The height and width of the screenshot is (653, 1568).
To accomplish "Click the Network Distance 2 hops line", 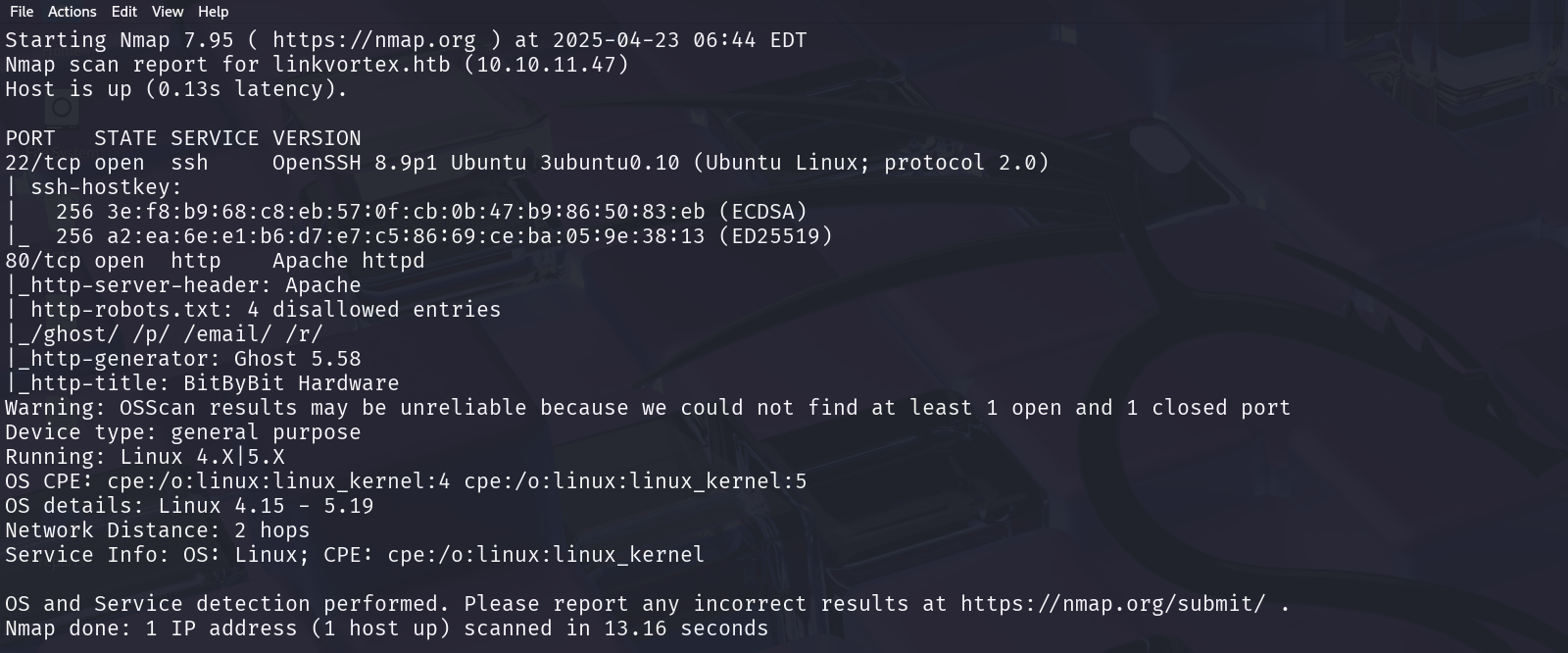I will point(157,530).
